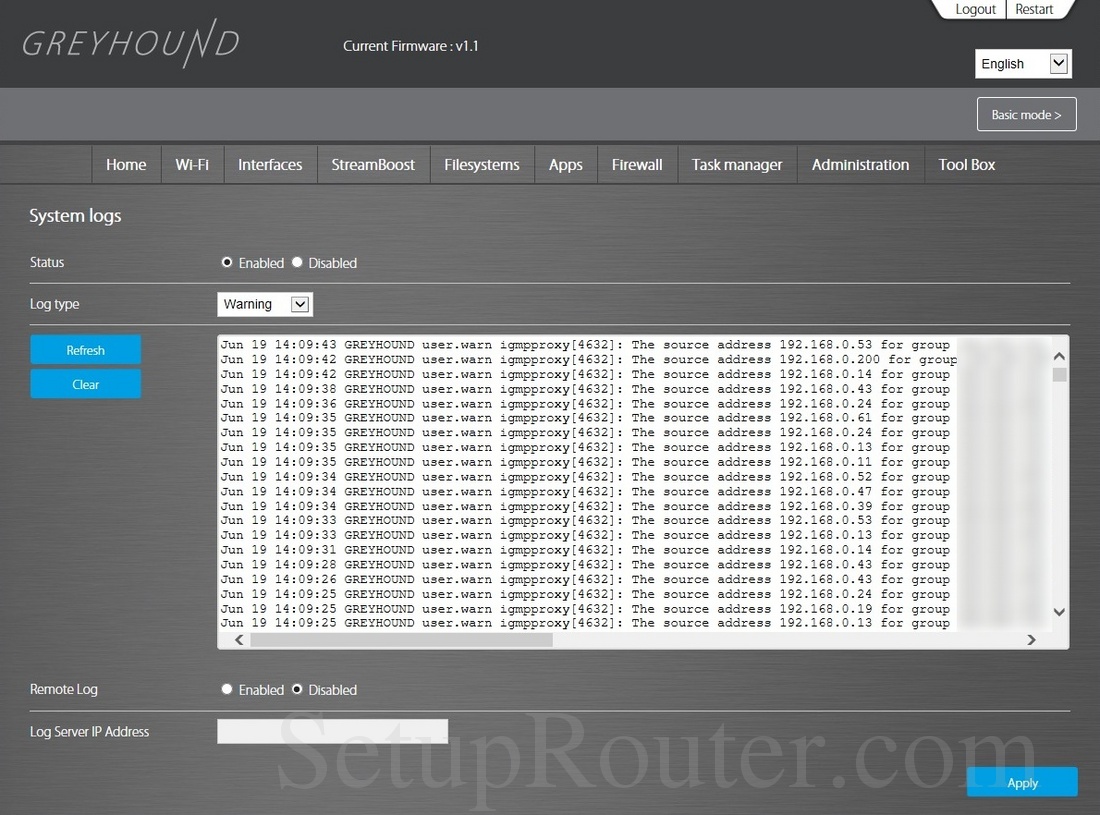
Task: Click the log panel's down scroll arrow
Action: pos(1059,611)
